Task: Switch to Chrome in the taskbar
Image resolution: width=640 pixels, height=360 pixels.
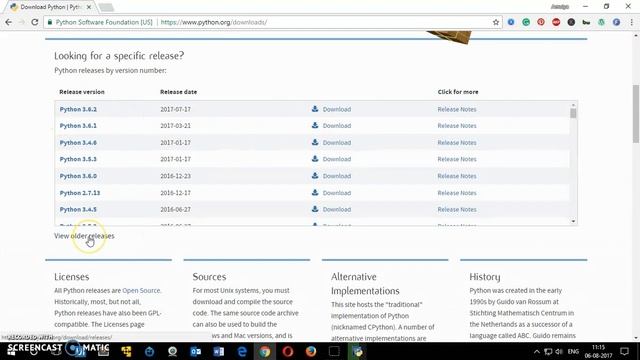Action: (265, 351)
